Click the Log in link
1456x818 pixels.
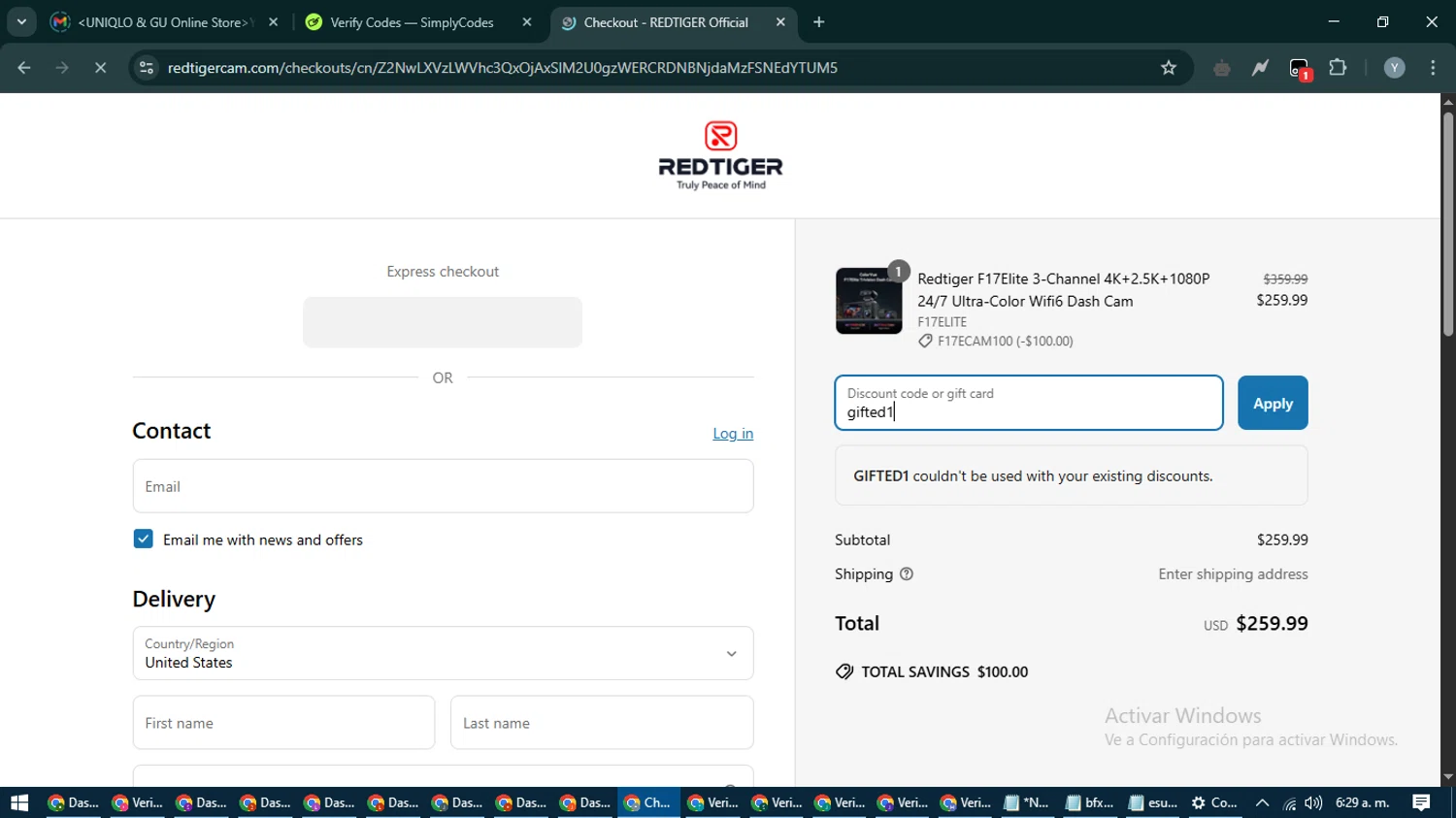(x=733, y=434)
